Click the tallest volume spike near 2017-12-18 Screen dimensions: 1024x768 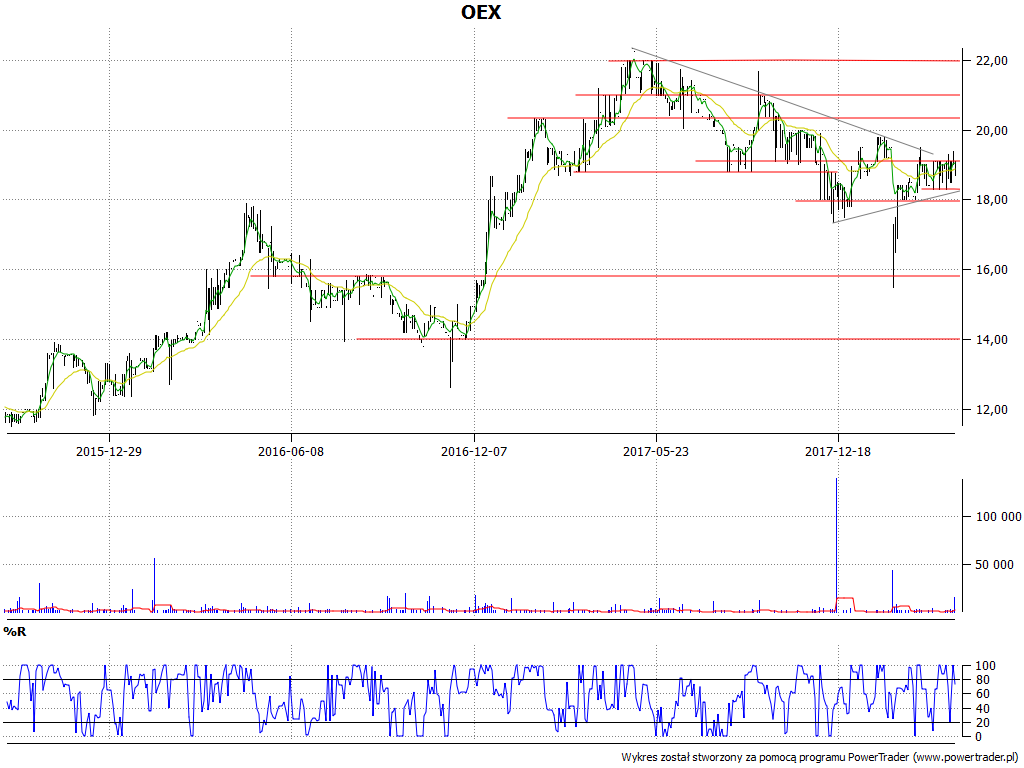tap(837, 545)
